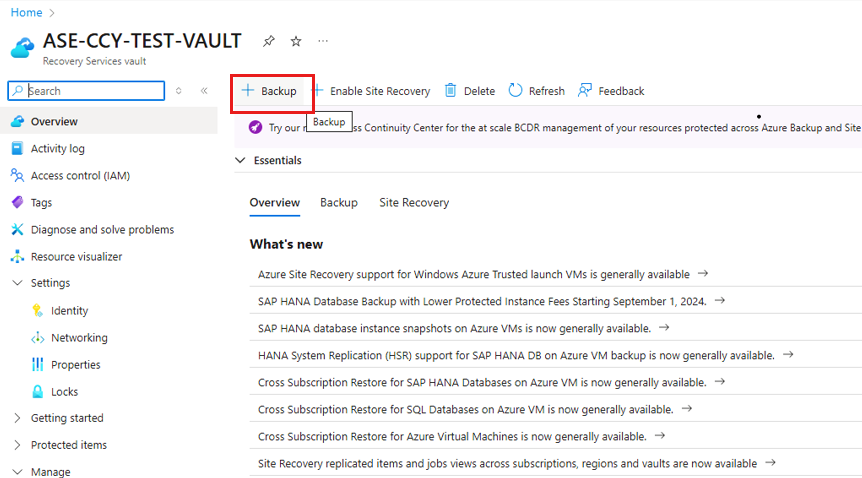
Task: Click the Delete trash can icon
Action: pyautogui.click(x=450, y=90)
